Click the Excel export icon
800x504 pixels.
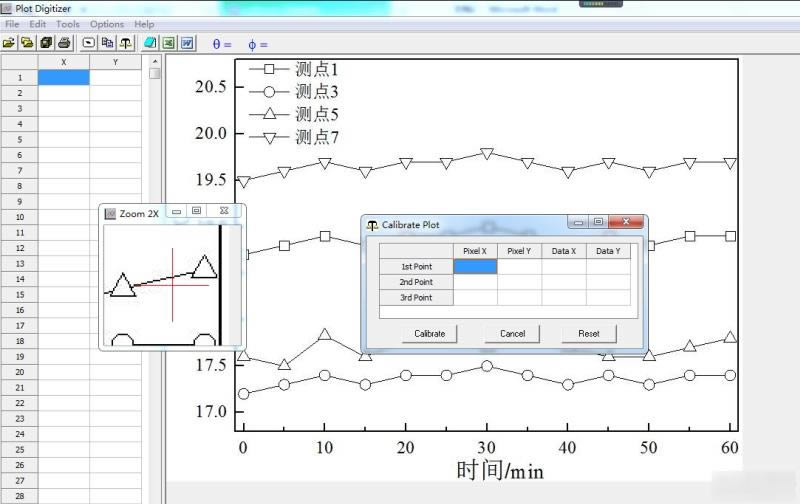click(168, 43)
